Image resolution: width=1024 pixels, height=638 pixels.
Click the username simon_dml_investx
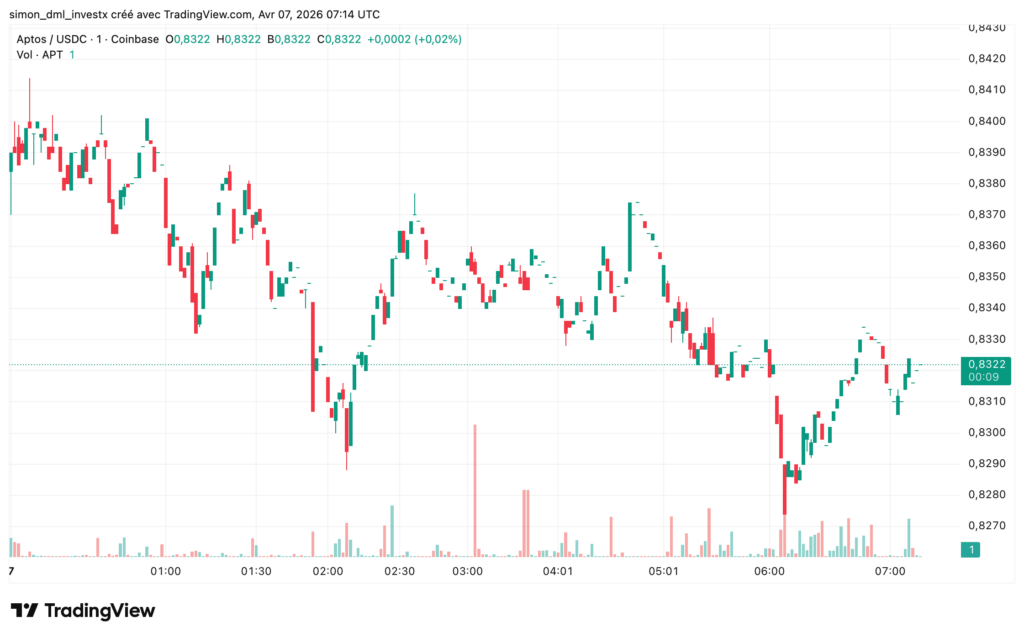(x=62, y=14)
